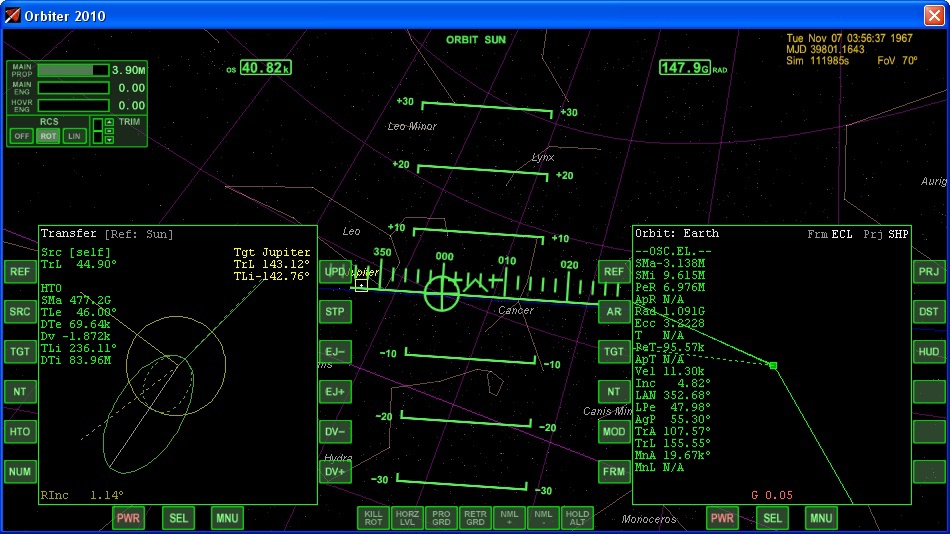Viewport: 950px width, 534px height.
Task: Click the HUD center direction reticle
Action: (442, 293)
